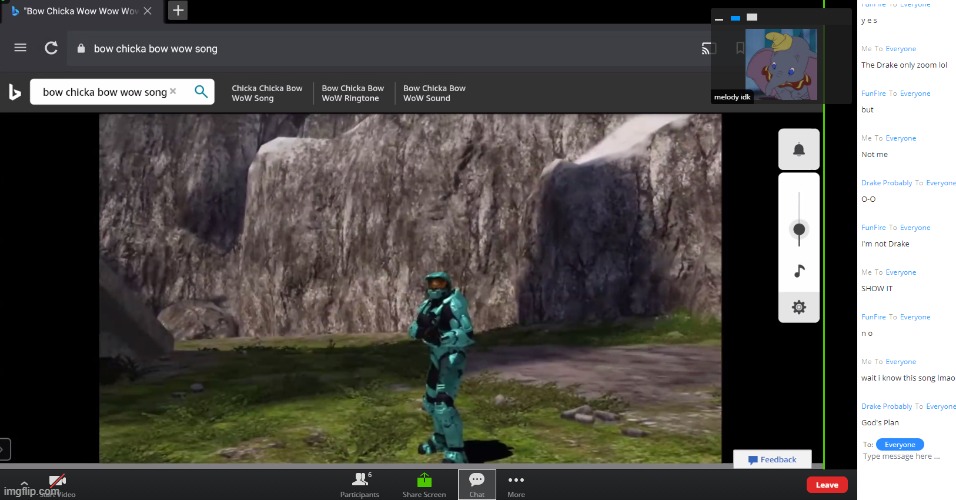Screen dimensions: 956x500
Task: Reload the page with the refresh icon
Action: point(51,48)
